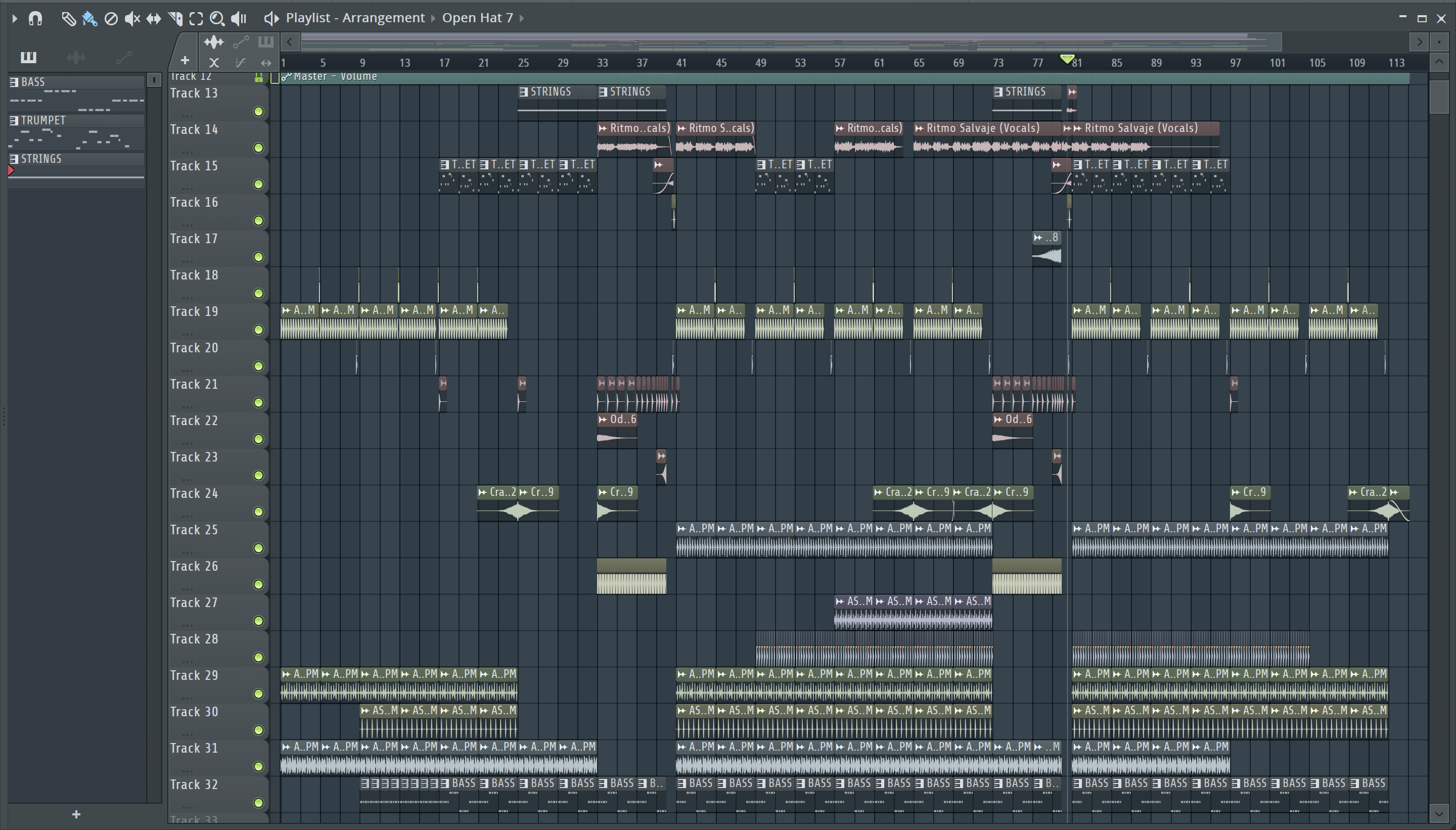Select the Mute tool
Screen dimensions: 1456x830
132,19
